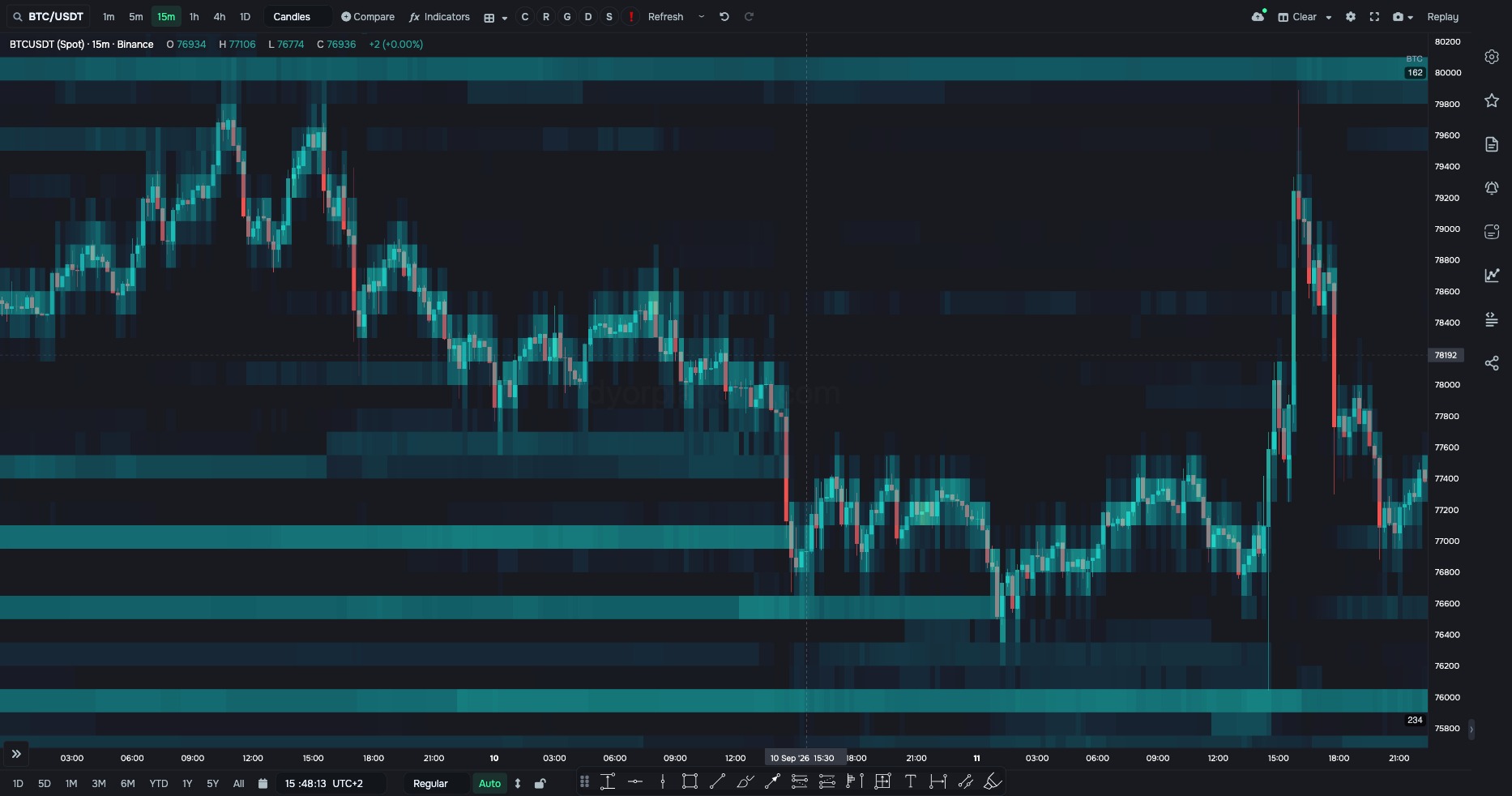The height and width of the screenshot is (796, 1512).
Task: Open the Clear layout dropdown
Action: [x=1305, y=17]
